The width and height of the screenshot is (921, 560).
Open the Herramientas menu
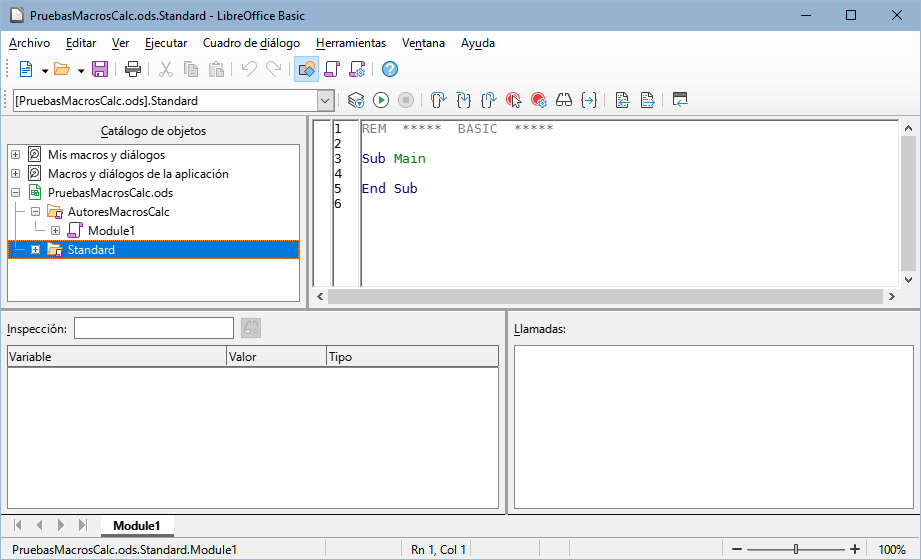point(351,43)
